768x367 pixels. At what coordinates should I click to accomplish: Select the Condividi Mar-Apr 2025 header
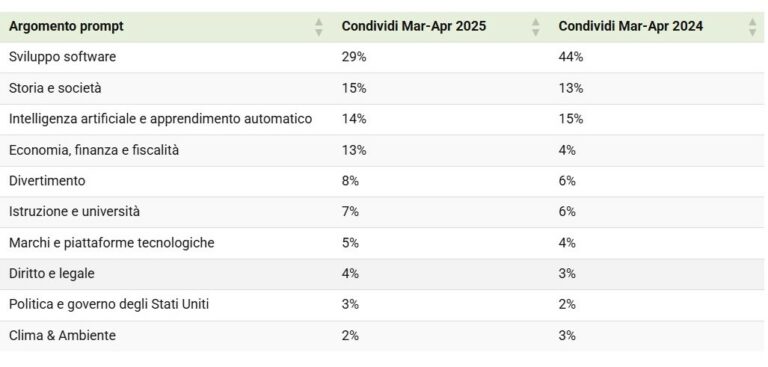click(x=414, y=26)
